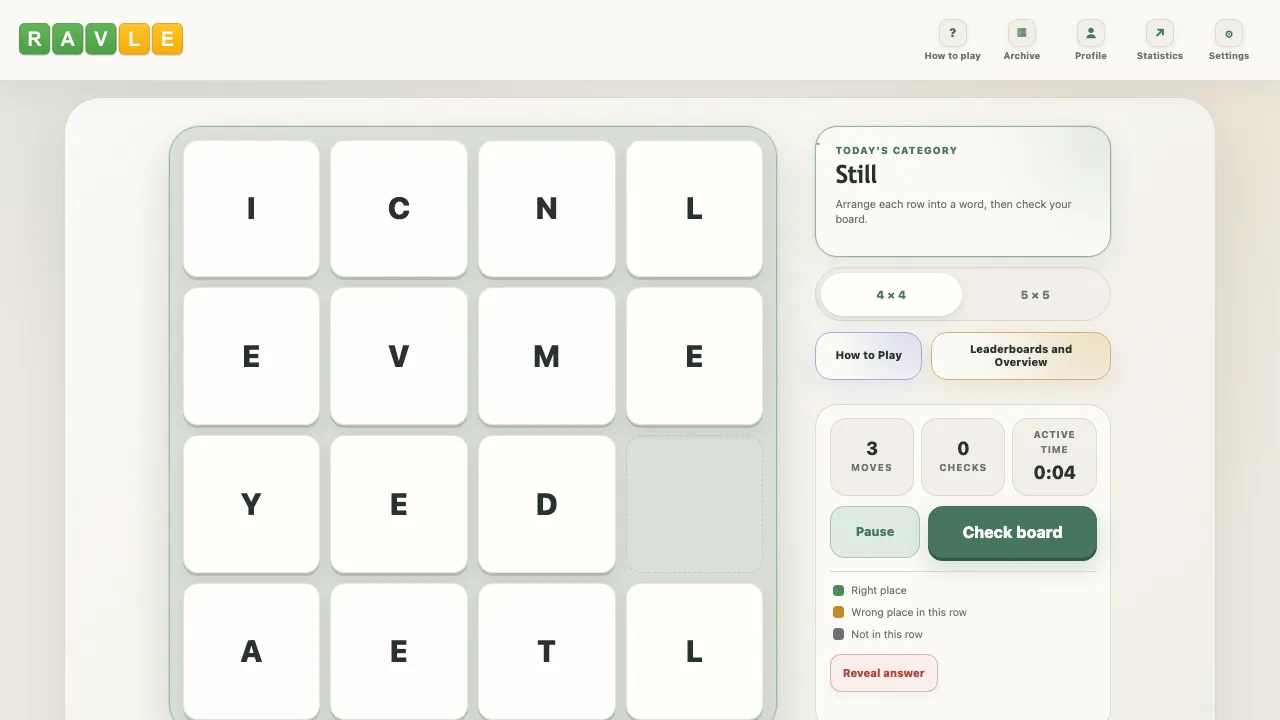Click the "Not in this row" legend text
Image resolution: width=1280 pixels, height=720 pixels.
[887, 635]
